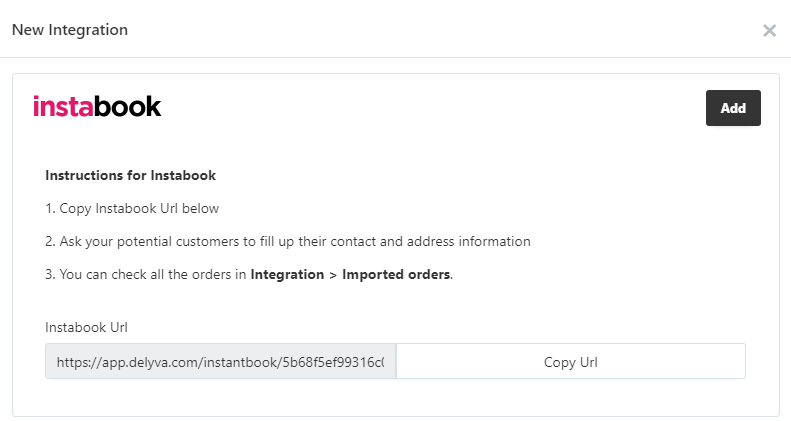Select the pink "insta" part of logo
The height and width of the screenshot is (421, 791).
tap(64, 107)
